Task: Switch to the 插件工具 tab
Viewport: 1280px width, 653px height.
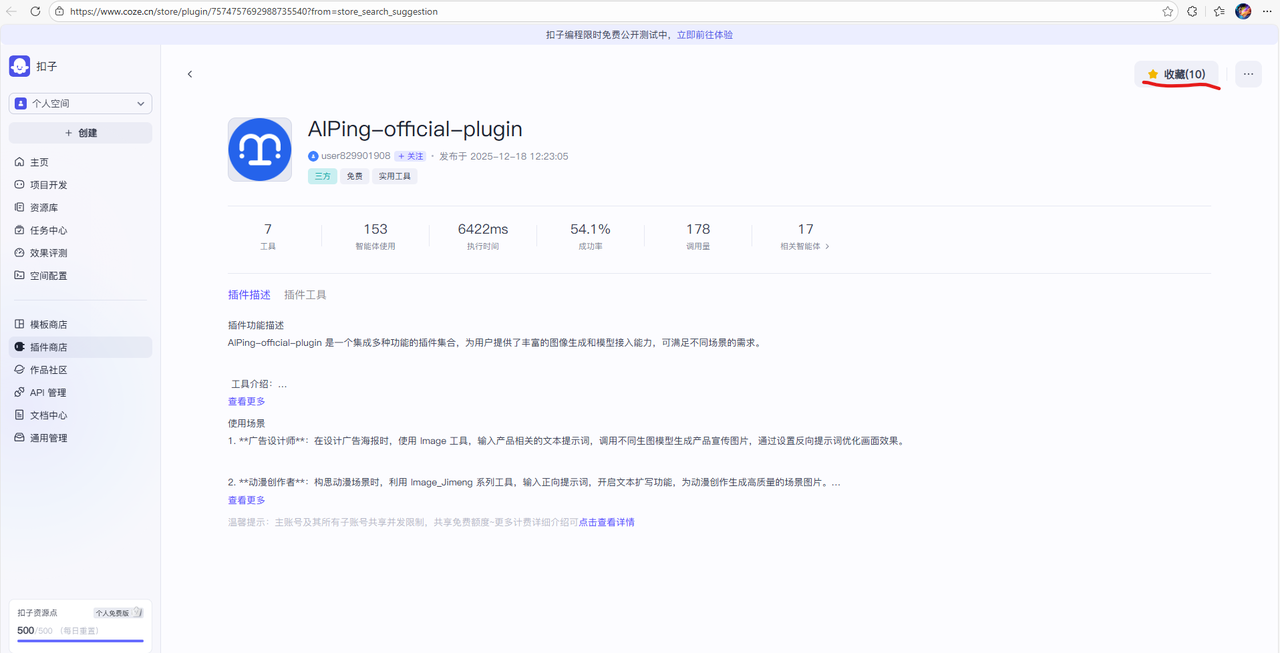Action: click(305, 295)
